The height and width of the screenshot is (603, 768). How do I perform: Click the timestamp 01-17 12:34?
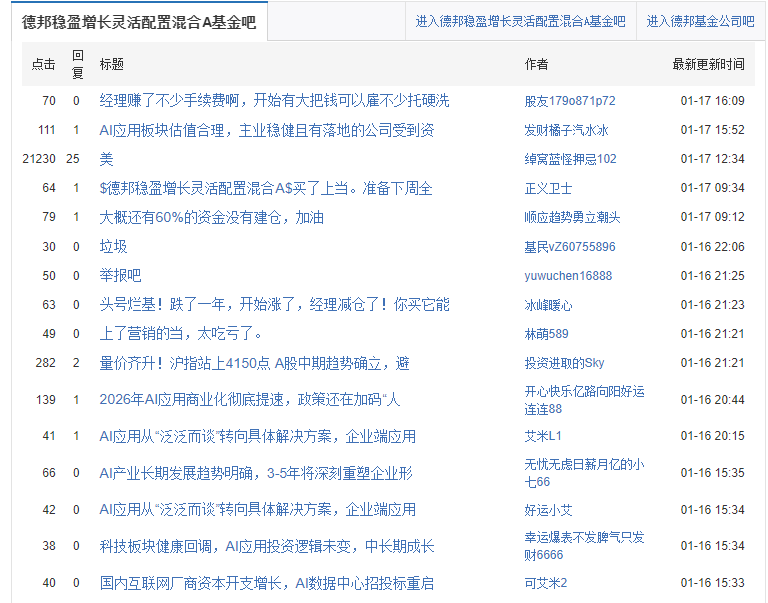tap(713, 159)
